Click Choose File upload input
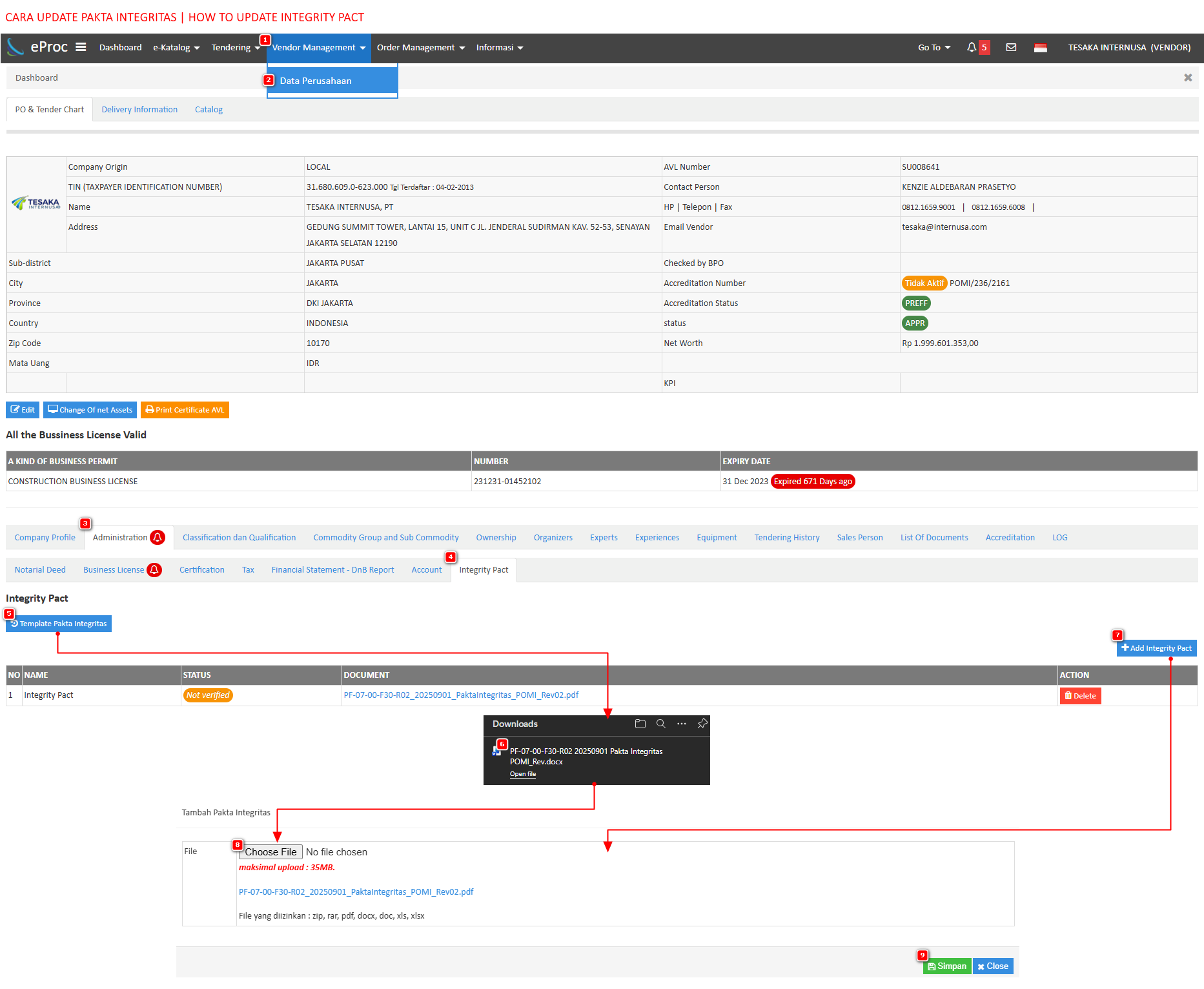Image resolution: width=1204 pixels, height=989 pixels. (270, 852)
